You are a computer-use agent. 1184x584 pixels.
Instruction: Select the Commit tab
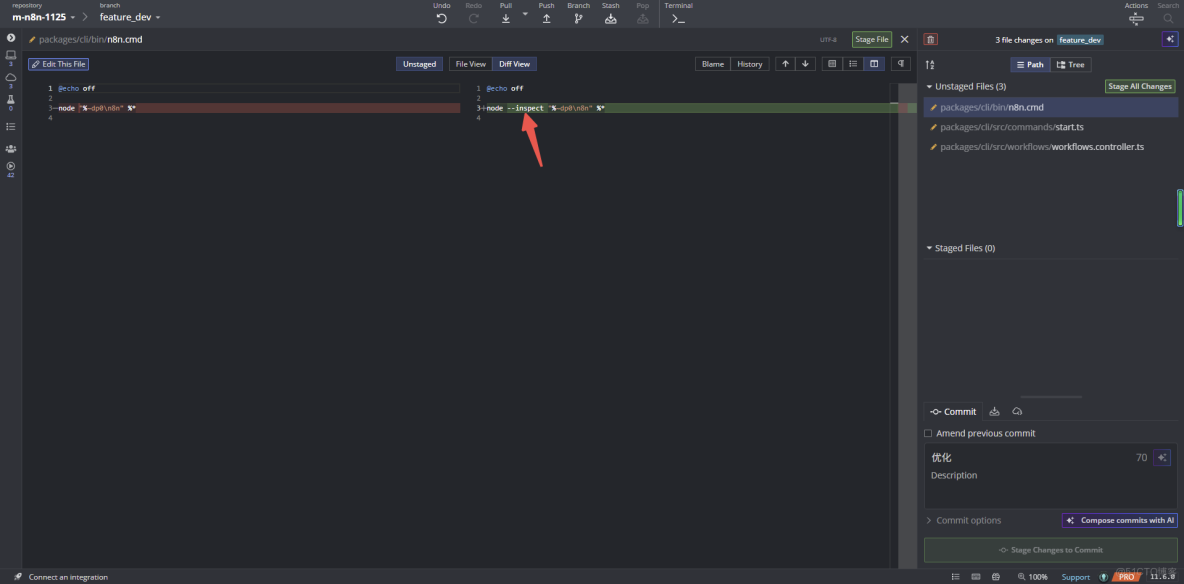[953, 412]
